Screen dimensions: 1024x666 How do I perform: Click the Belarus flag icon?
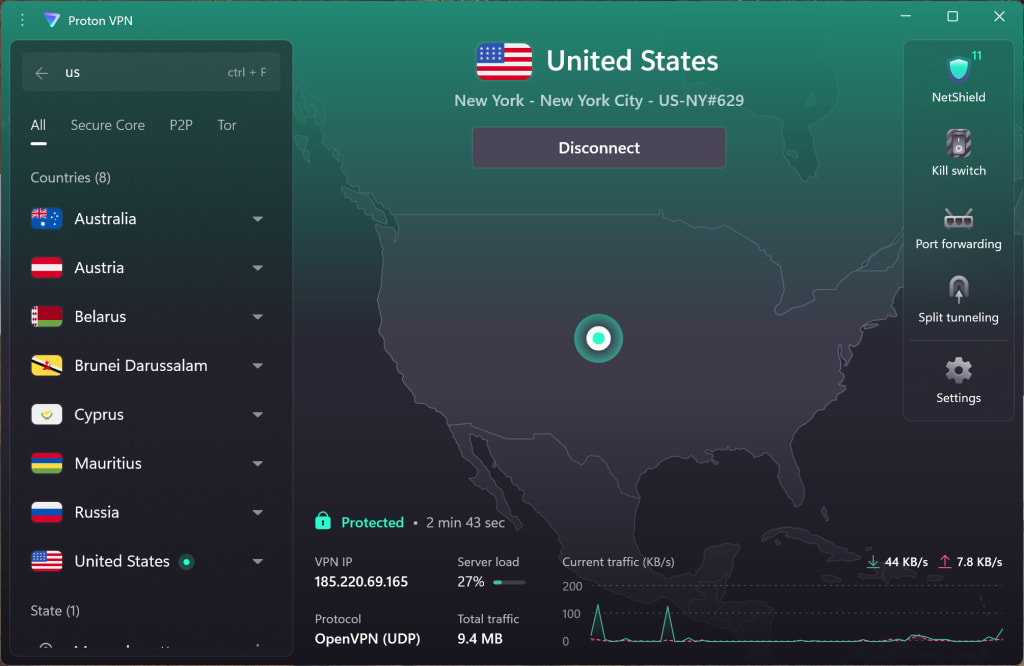click(46, 317)
